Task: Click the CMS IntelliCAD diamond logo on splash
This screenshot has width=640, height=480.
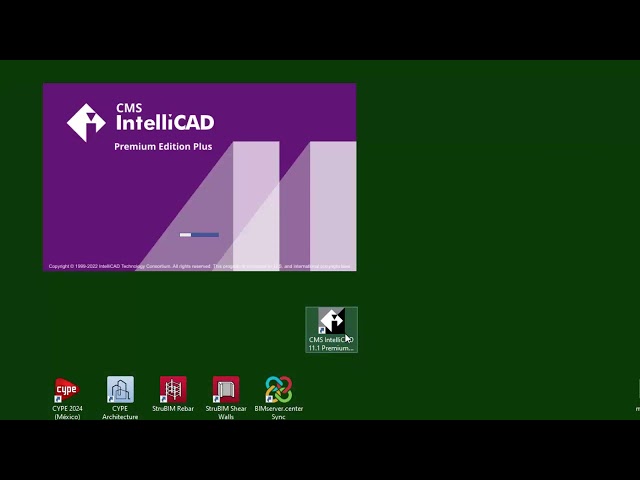Action: click(87, 122)
